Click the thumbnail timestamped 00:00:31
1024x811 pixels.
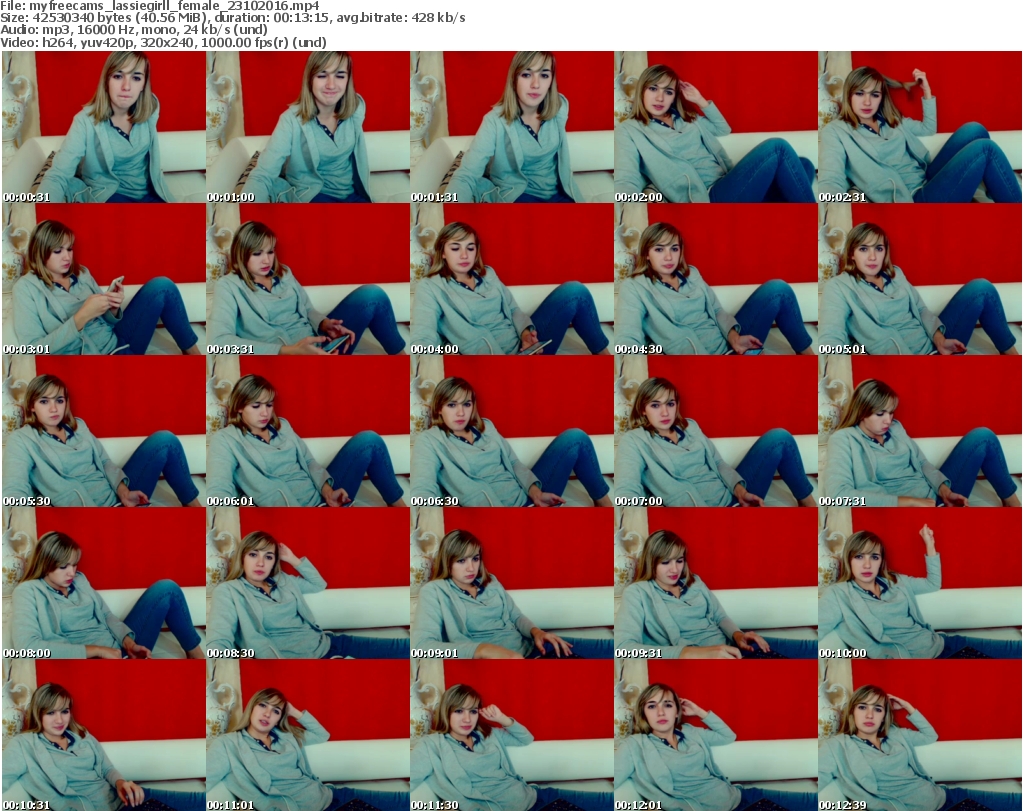103,127
